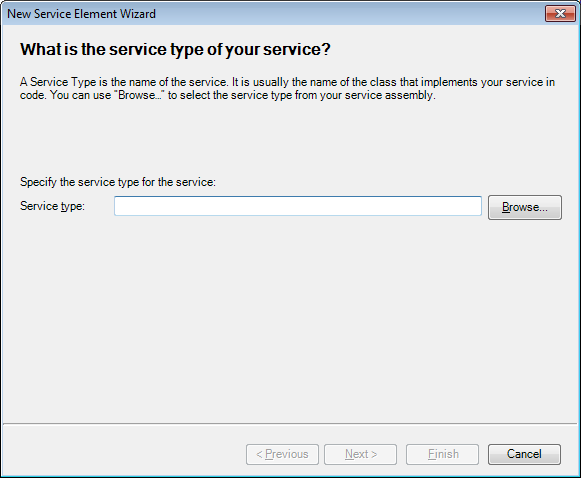Click the disabled Finish button
581x478 pixels.
(x=442, y=454)
